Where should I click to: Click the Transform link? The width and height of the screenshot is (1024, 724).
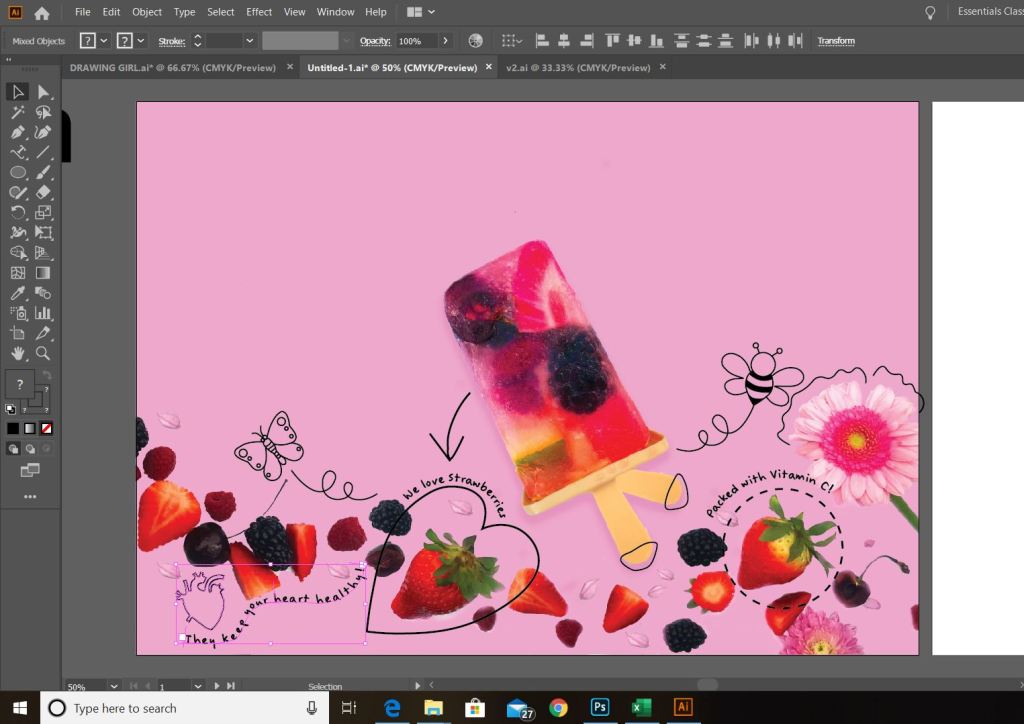click(836, 41)
